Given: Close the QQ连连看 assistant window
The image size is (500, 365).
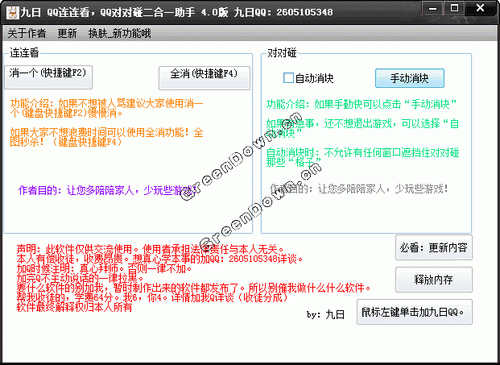Looking at the screenshot, I should coord(480,9).
